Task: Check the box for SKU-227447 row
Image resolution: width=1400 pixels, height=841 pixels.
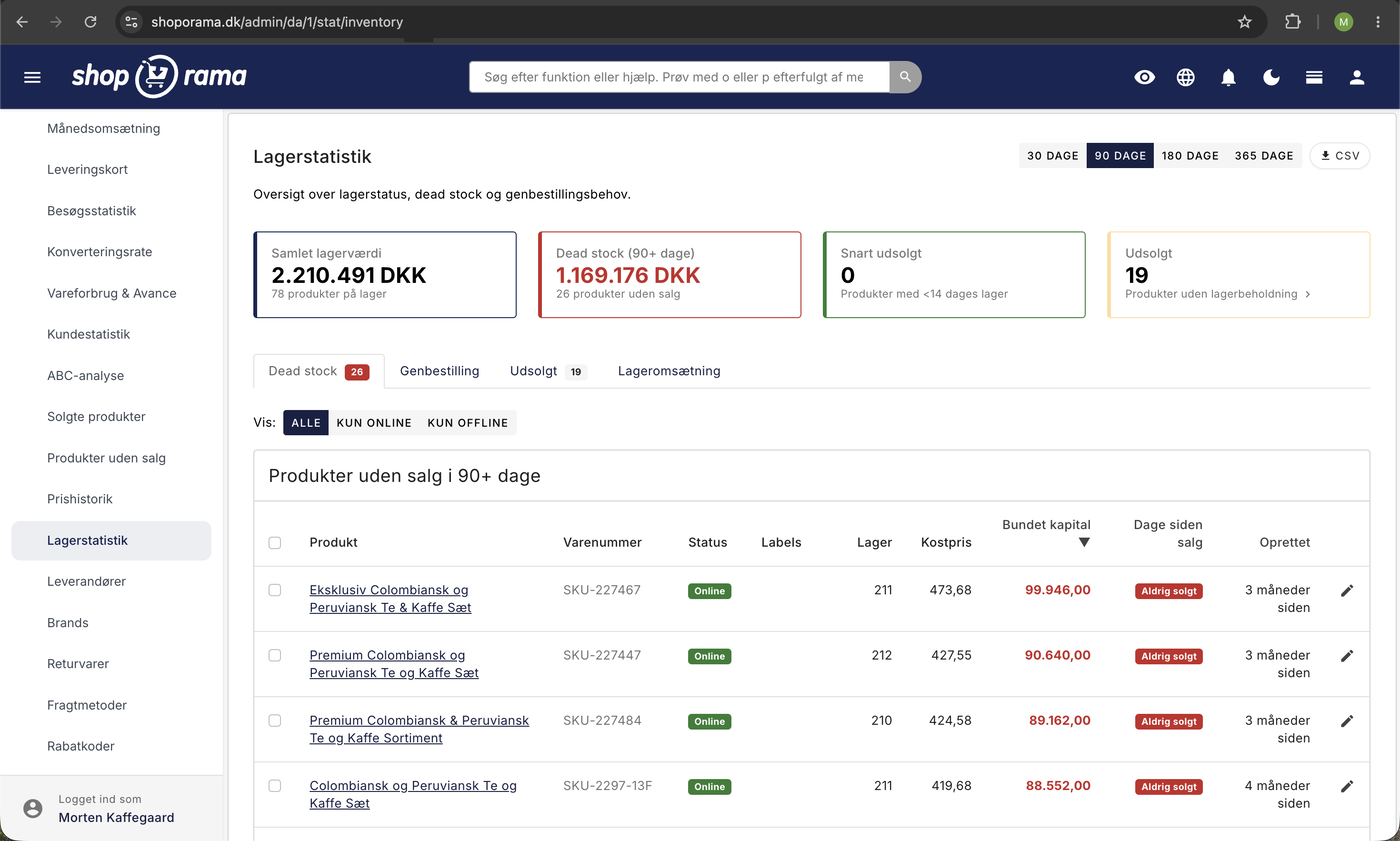Action: (x=275, y=655)
